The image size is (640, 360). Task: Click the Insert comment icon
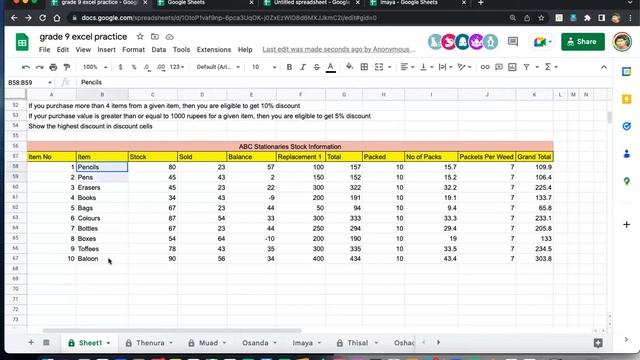click(499, 67)
